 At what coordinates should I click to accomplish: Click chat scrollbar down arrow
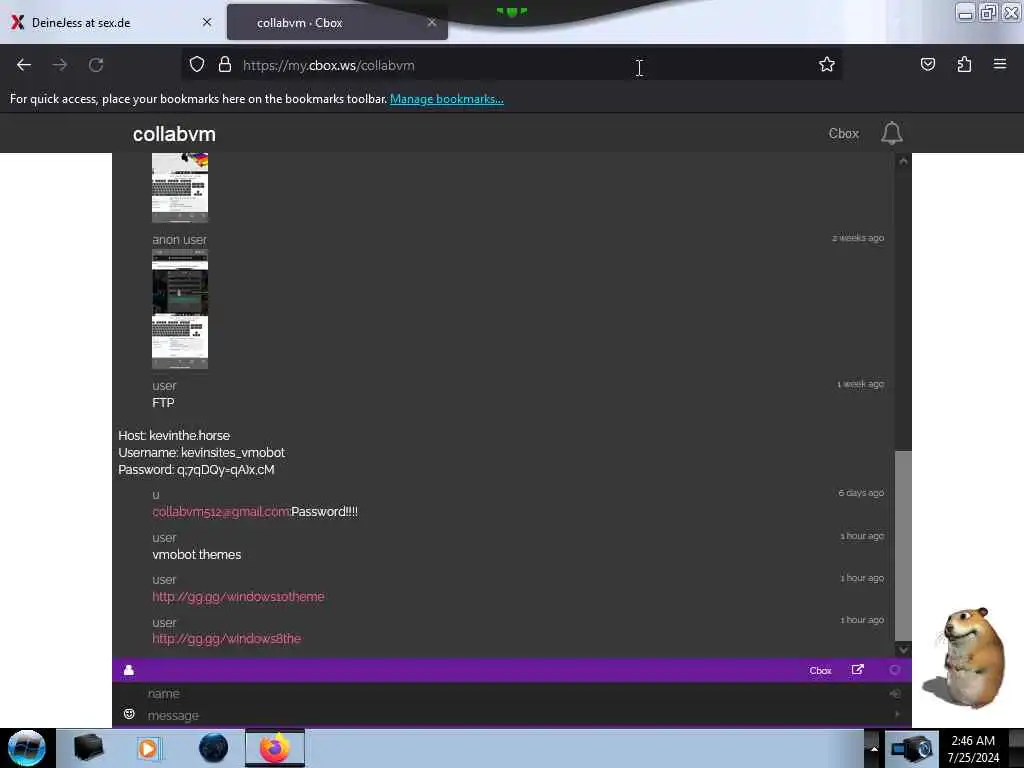903,649
